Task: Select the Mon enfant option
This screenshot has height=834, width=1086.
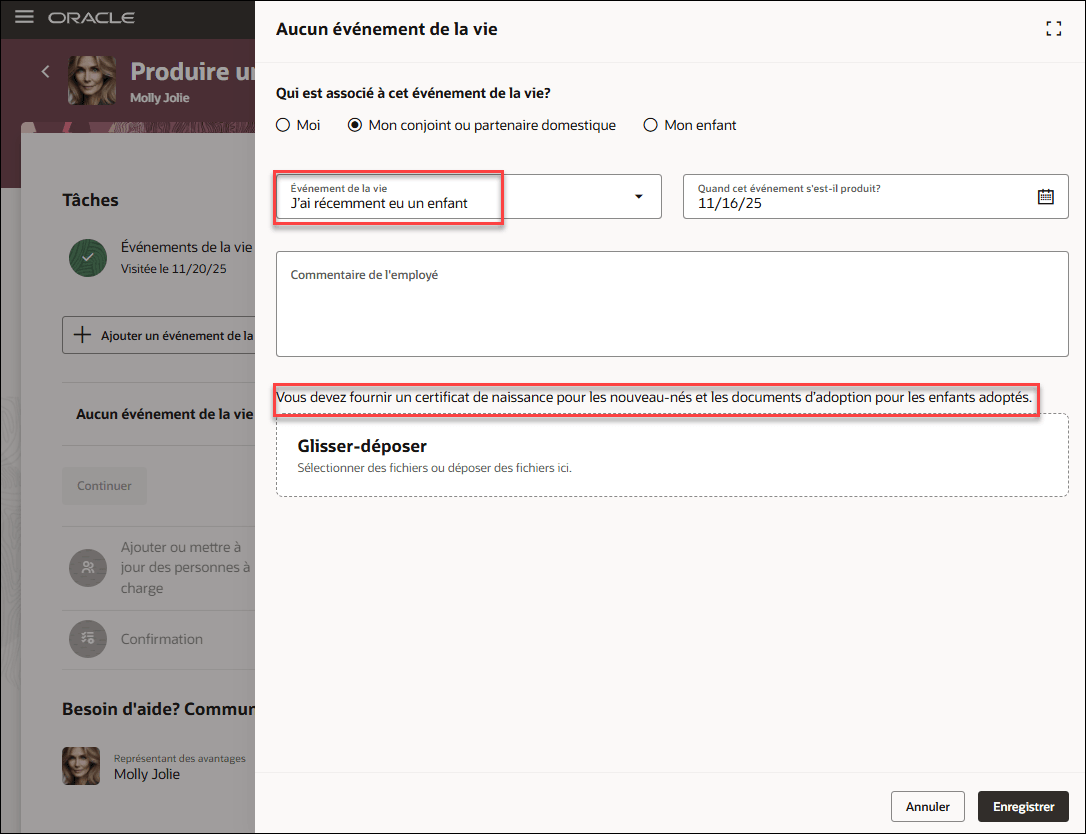Action: pyautogui.click(x=650, y=125)
